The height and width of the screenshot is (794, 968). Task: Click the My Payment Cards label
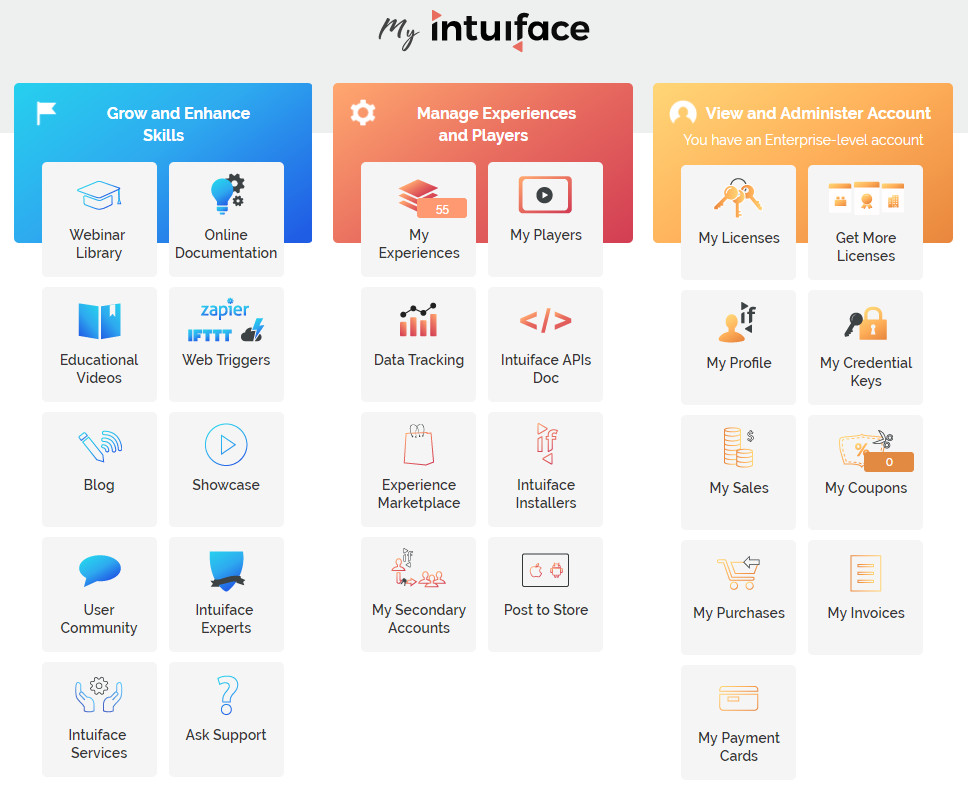point(739,747)
